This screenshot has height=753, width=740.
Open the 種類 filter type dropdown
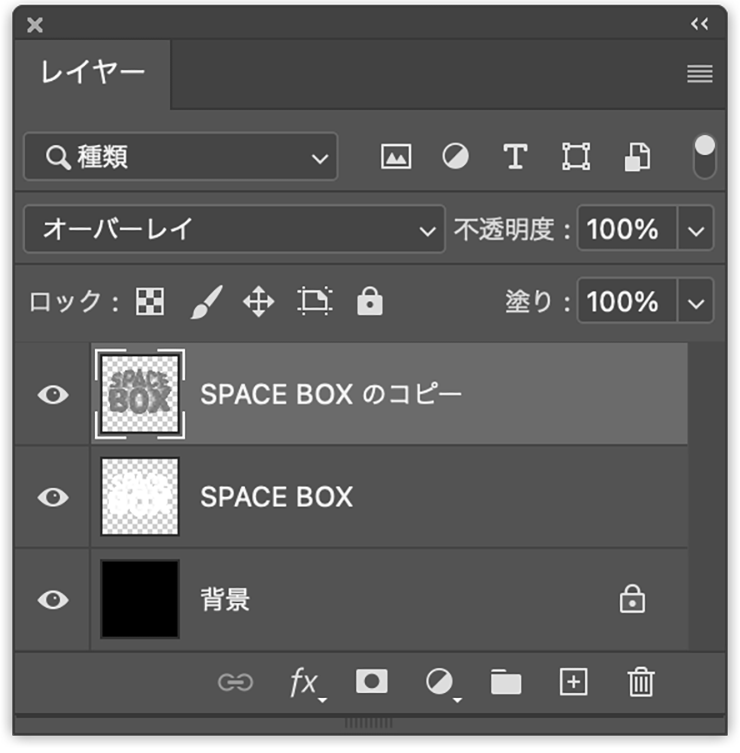tap(181, 157)
